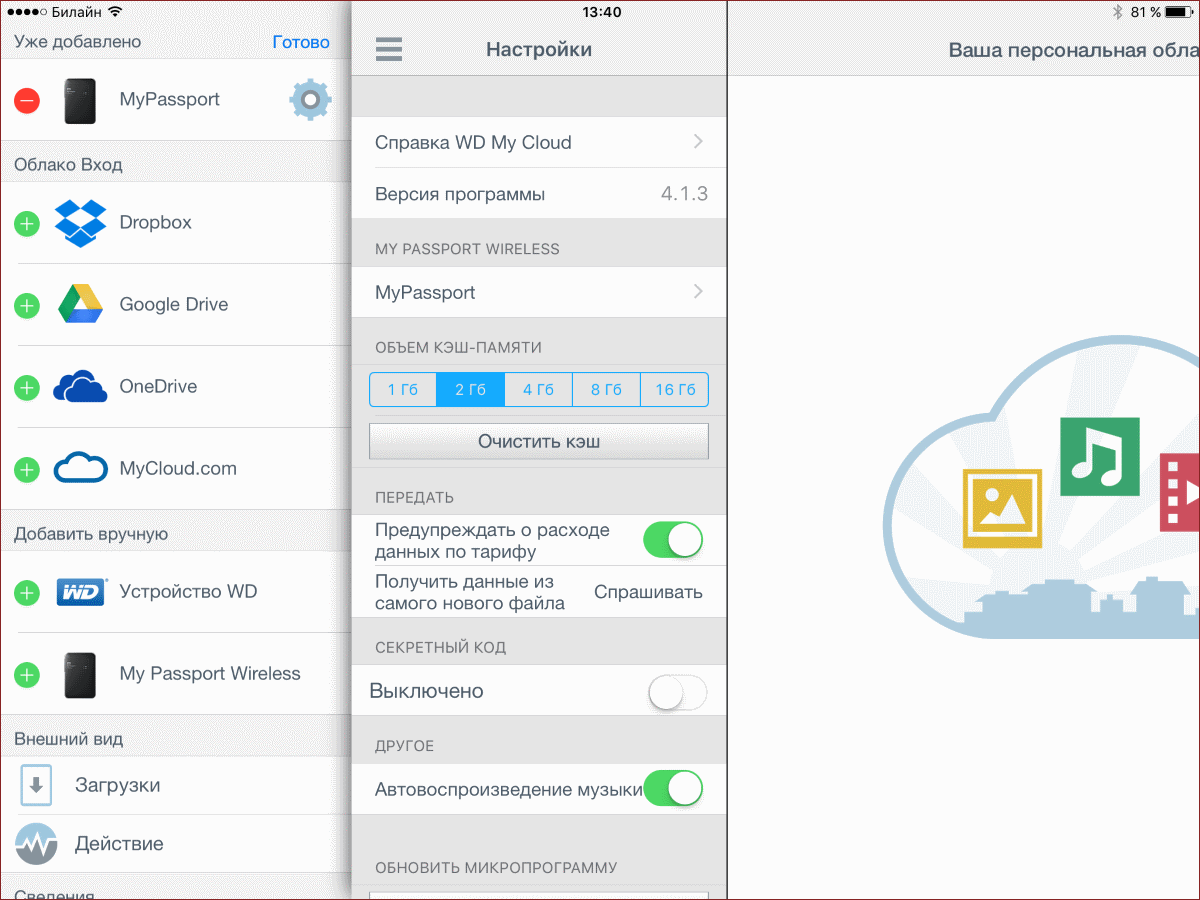Image resolution: width=1200 pixels, height=900 pixels.
Task: Open the hamburger menu in Настройки
Action: 388,49
